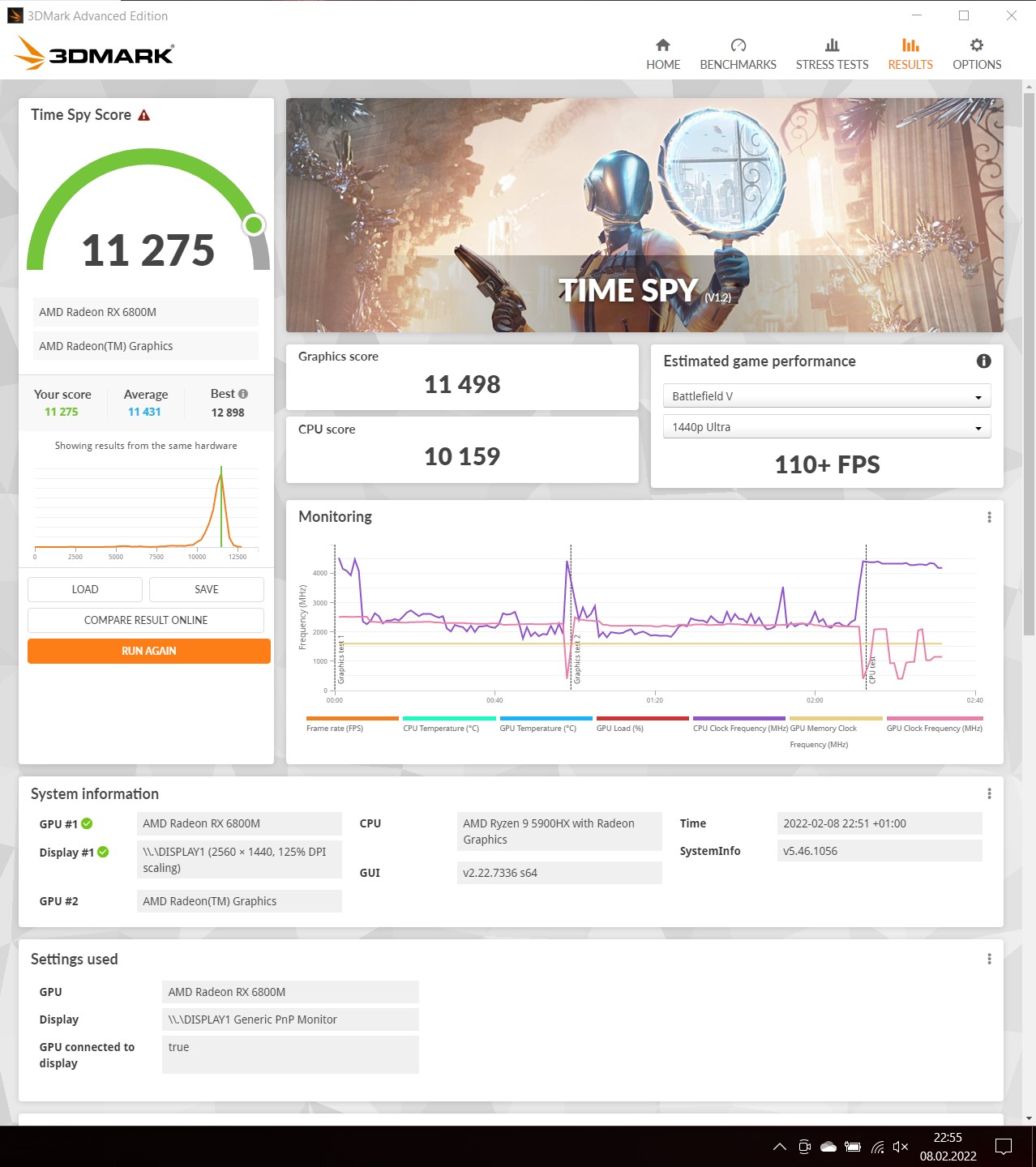Open the STRESS TESTS tab

click(832, 54)
